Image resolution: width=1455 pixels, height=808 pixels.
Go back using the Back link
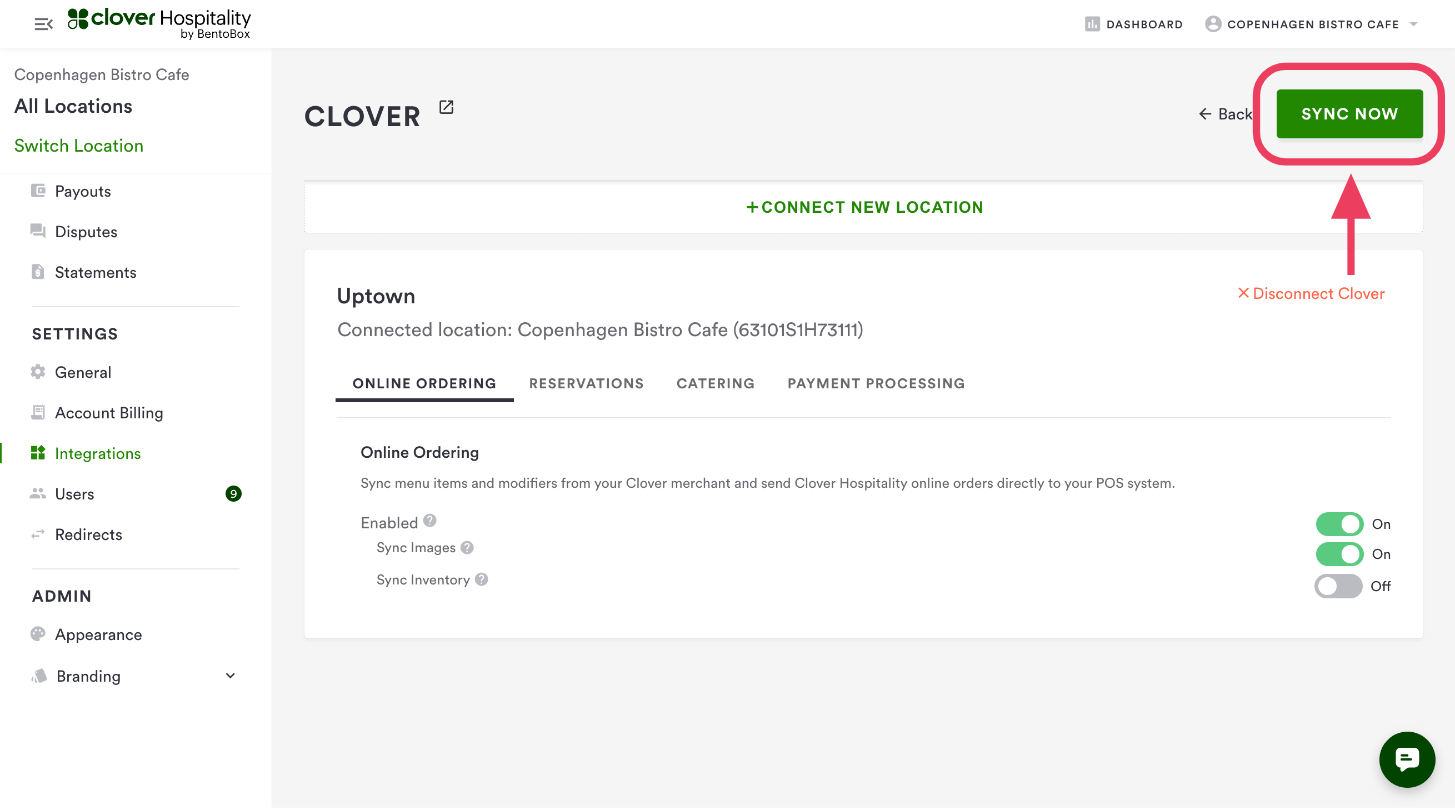[1225, 114]
